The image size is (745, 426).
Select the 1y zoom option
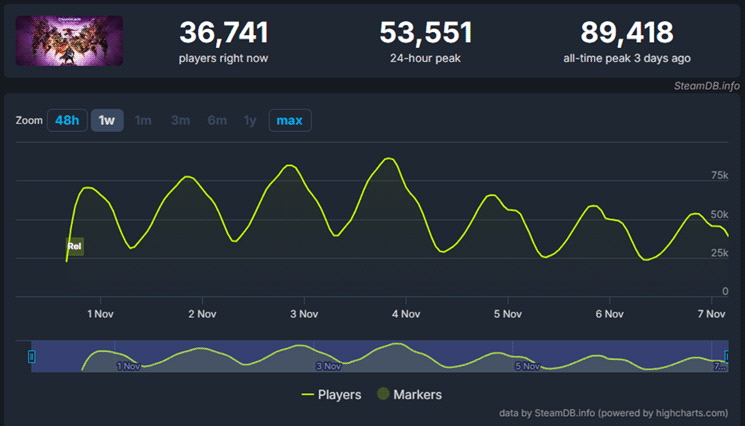(x=250, y=121)
